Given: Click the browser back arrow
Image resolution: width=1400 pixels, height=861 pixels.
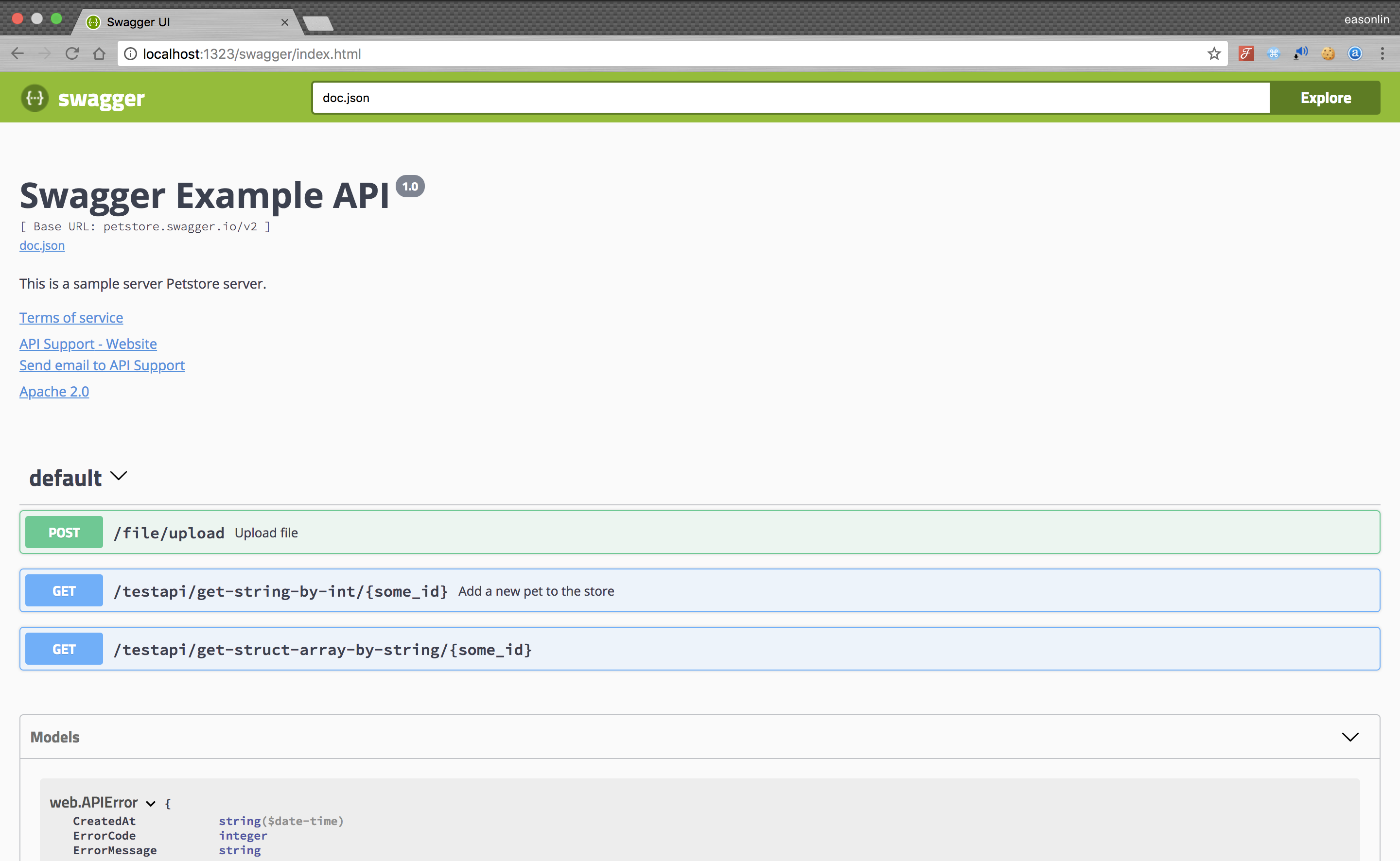Looking at the screenshot, I should click(17, 53).
